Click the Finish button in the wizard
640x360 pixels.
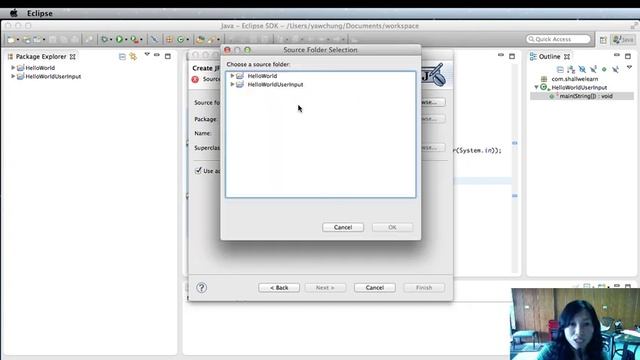coord(424,288)
